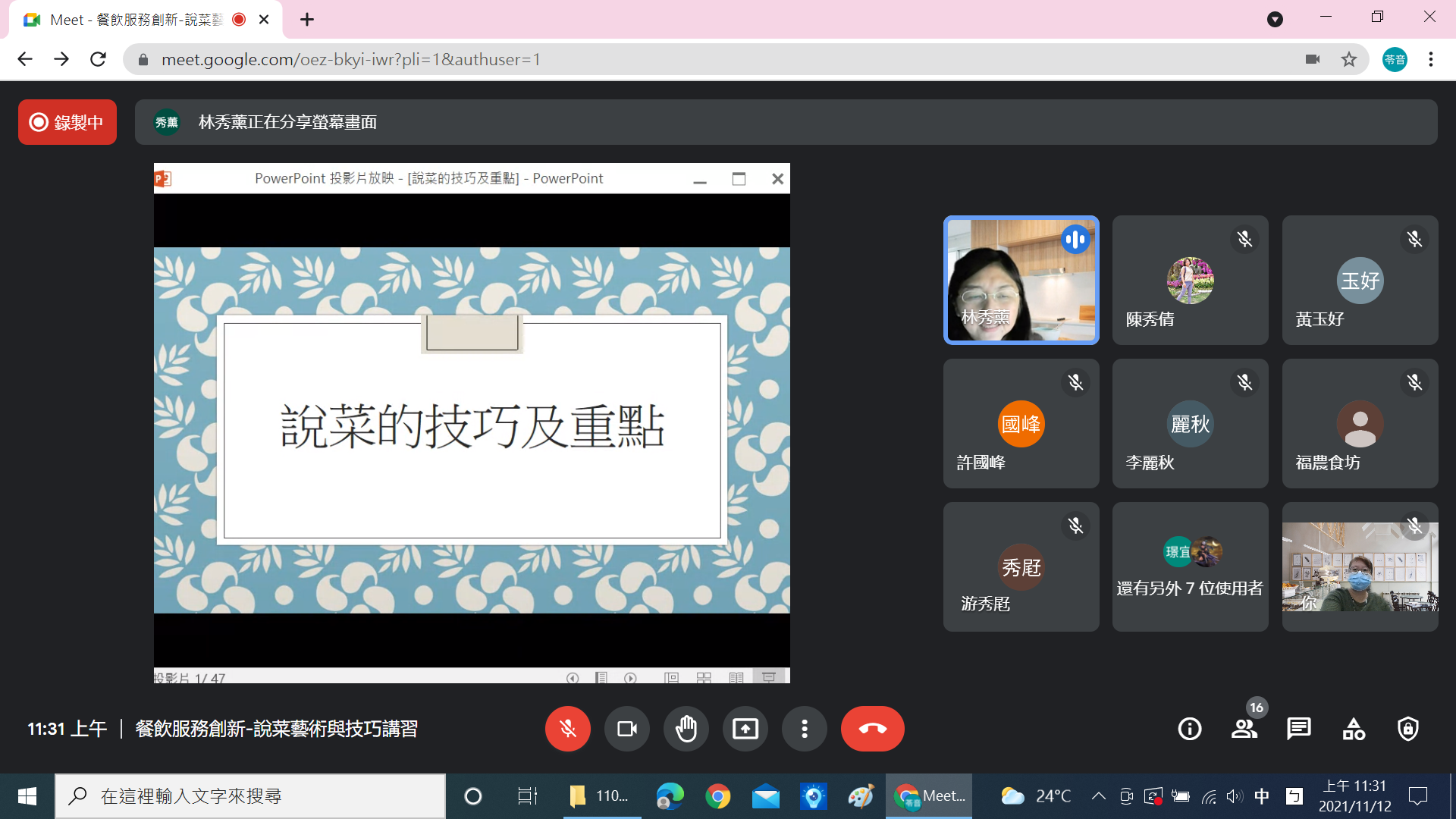The image size is (1456, 819).
Task: Show participants list with 16 badge
Action: click(1244, 729)
